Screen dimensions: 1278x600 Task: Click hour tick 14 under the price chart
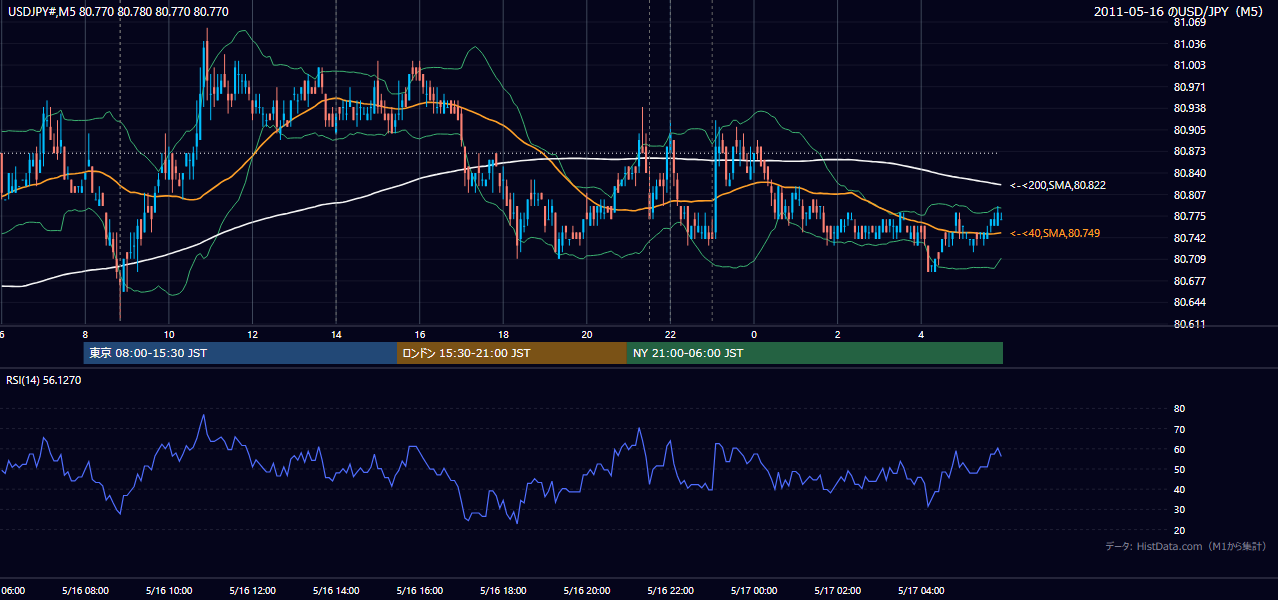coord(336,334)
